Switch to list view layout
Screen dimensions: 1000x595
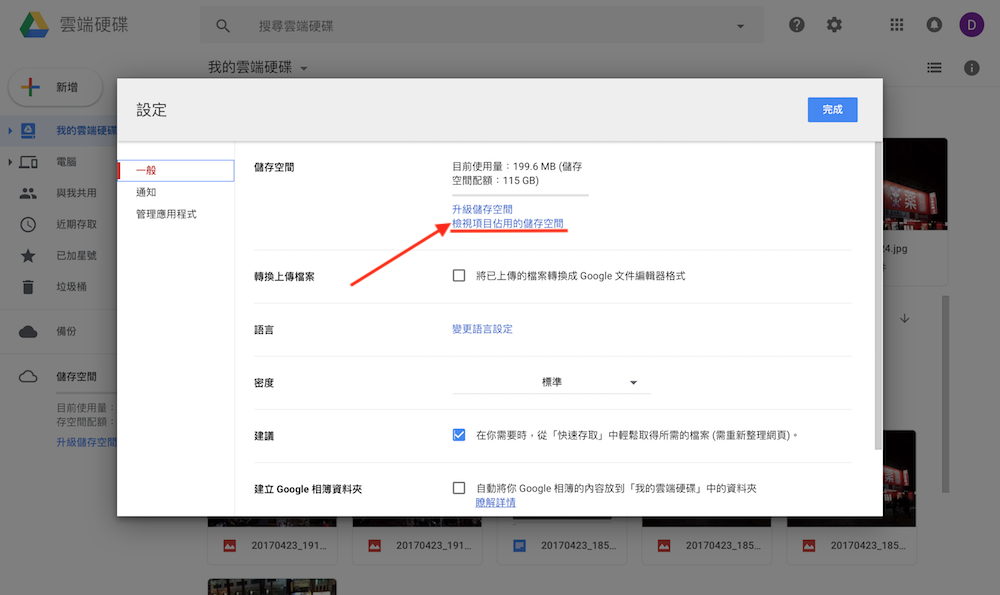pyautogui.click(x=934, y=67)
